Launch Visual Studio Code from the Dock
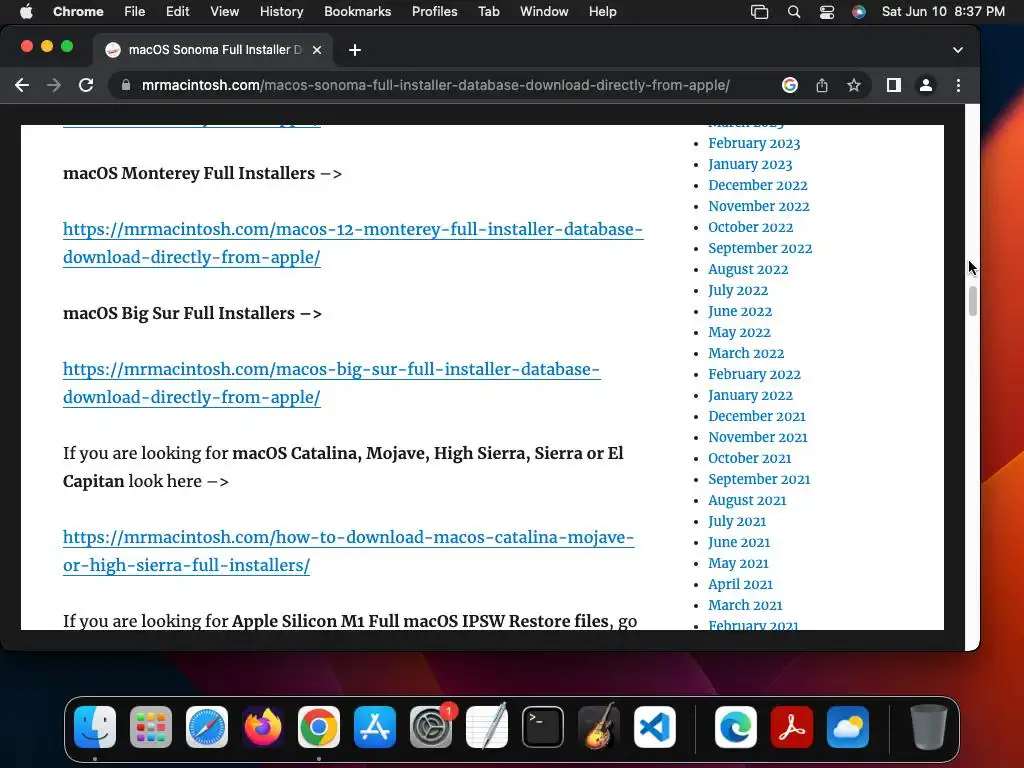The height and width of the screenshot is (768, 1024). tap(655, 727)
